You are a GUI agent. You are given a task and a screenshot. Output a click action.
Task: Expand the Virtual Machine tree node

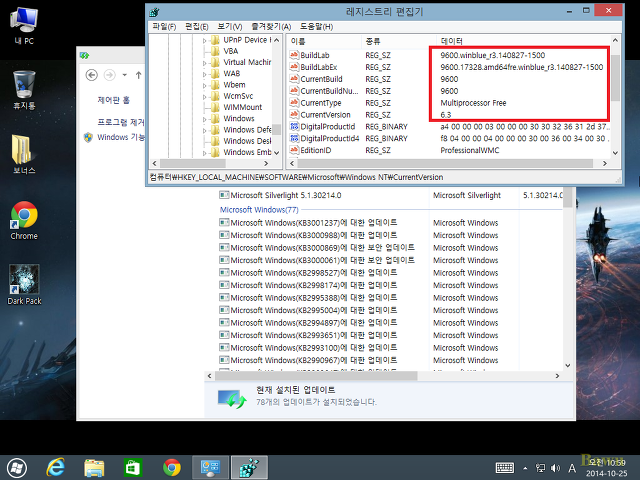click(x=204, y=63)
